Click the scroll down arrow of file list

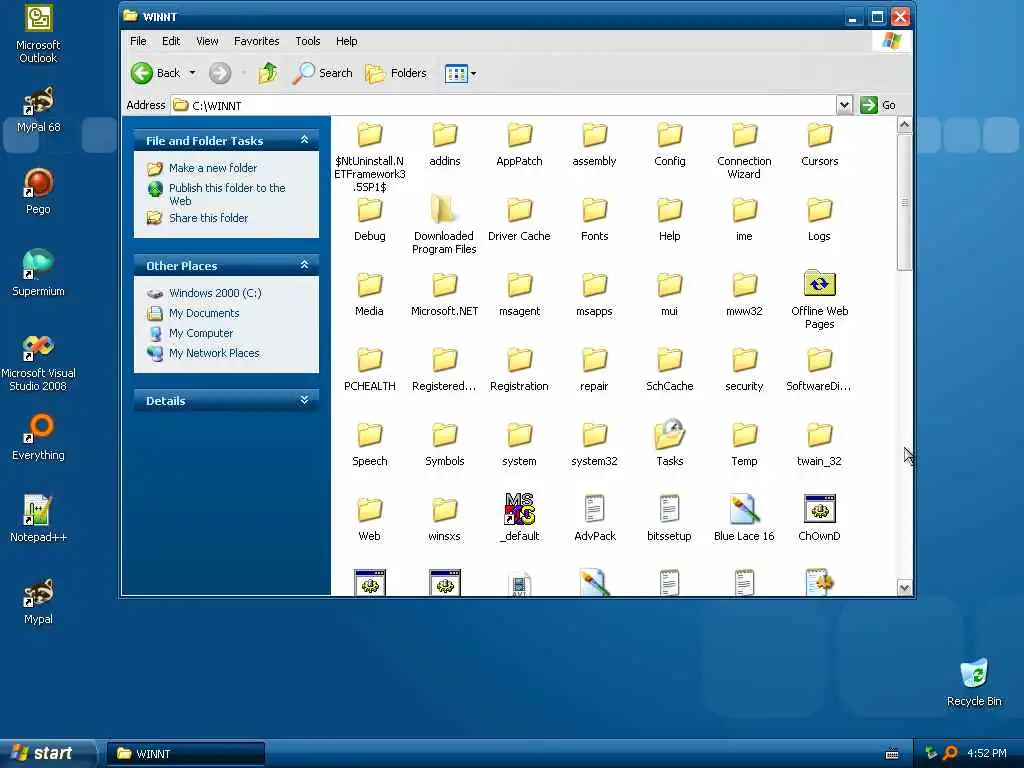904,588
